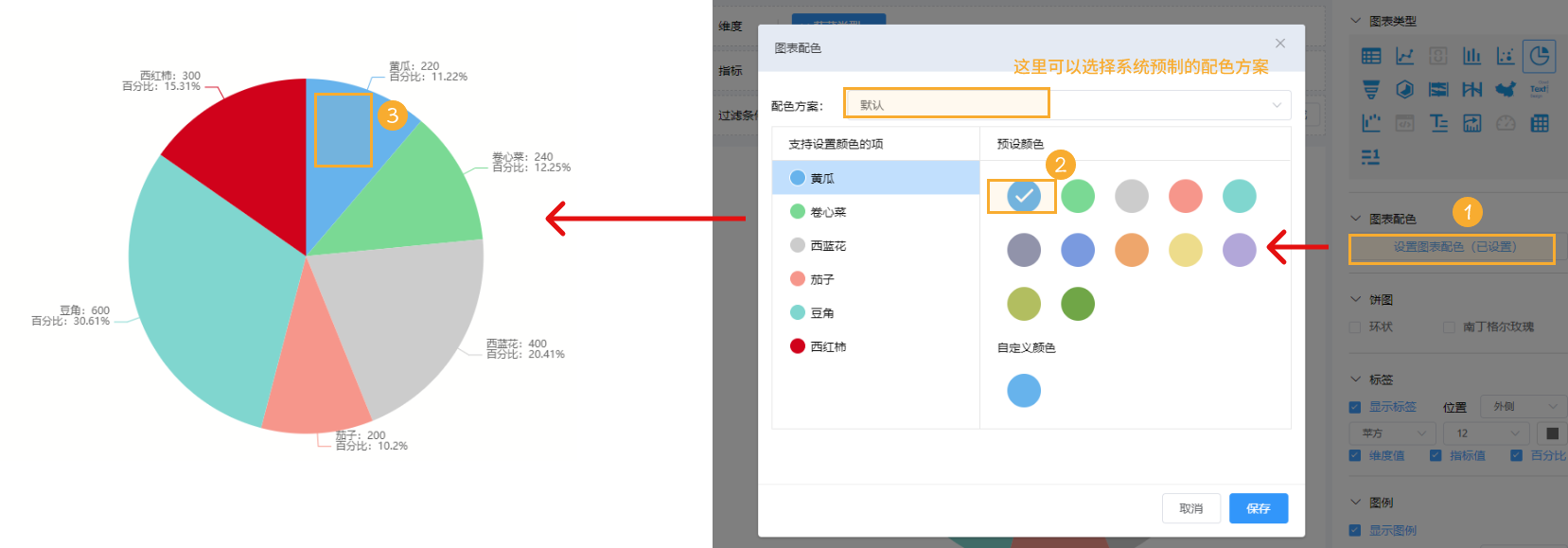Screen dimensions: 1568x548
Task: Pick the salmon pink preset color
Action: [1186, 196]
